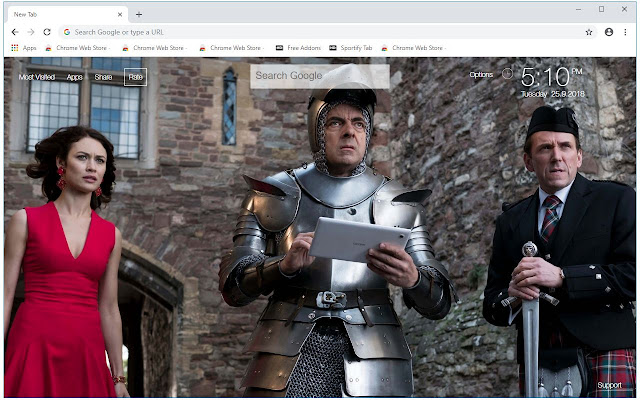
Task: Open the Support link at the bottom corner
Action: (609, 385)
